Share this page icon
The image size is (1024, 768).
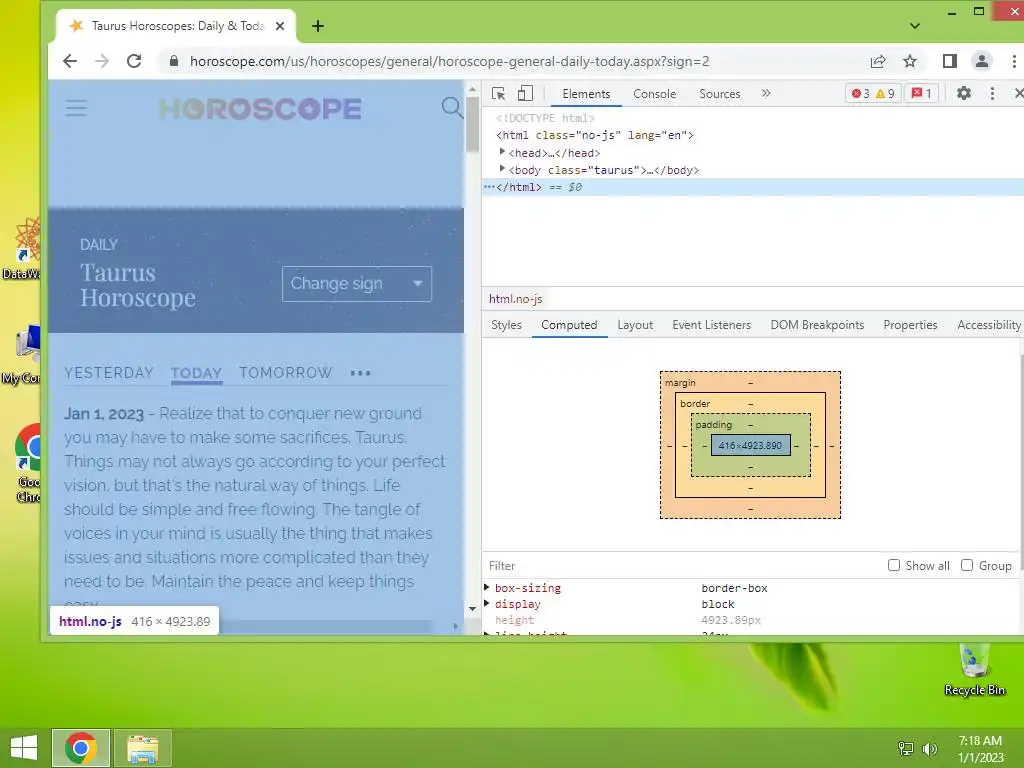click(878, 61)
